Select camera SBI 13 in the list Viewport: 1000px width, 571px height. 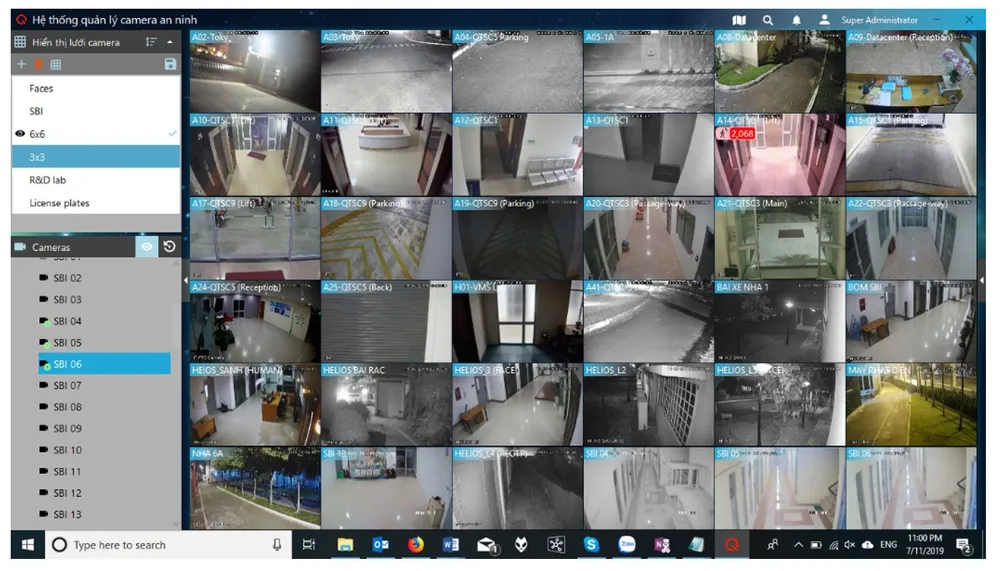click(104, 515)
